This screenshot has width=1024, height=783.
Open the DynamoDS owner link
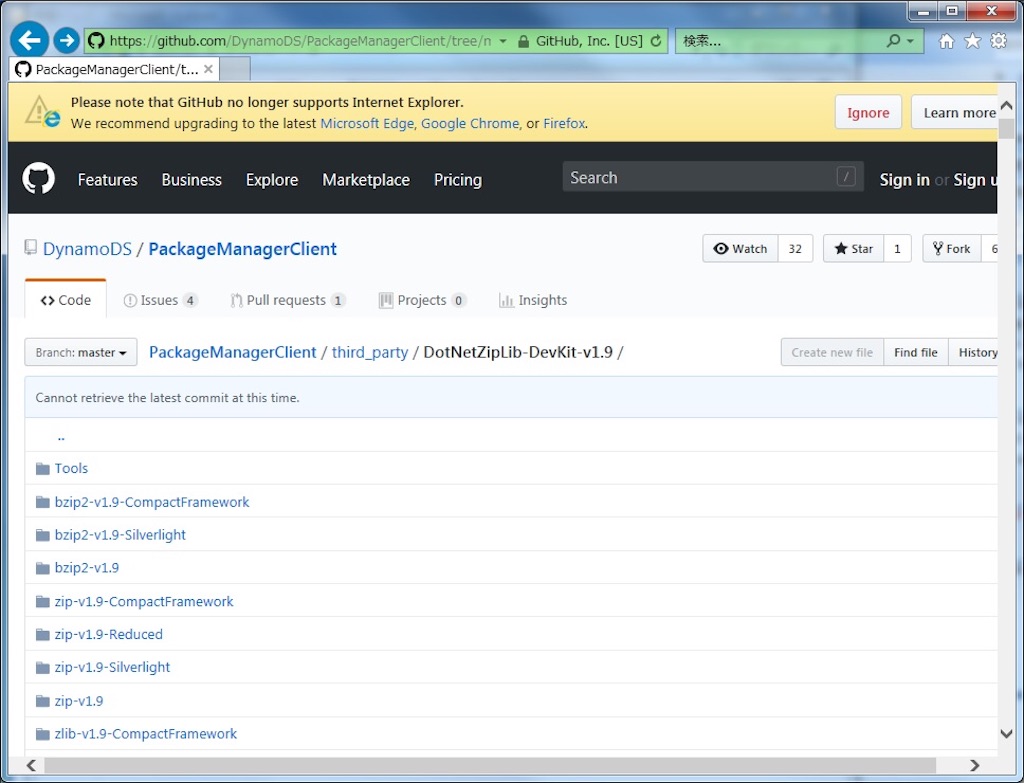(x=87, y=249)
